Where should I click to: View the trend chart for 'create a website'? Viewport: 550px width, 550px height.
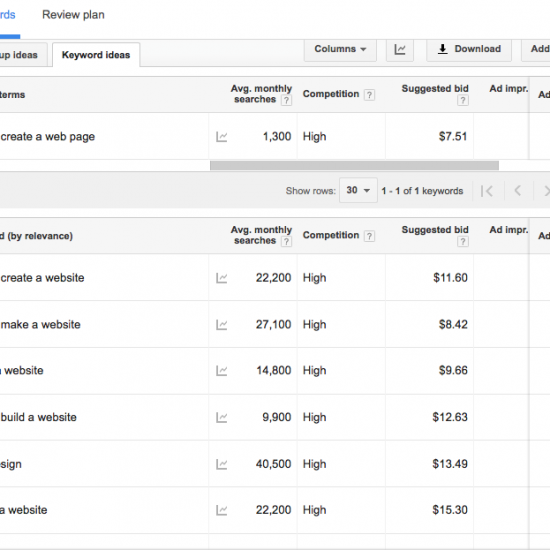[x=221, y=278]
